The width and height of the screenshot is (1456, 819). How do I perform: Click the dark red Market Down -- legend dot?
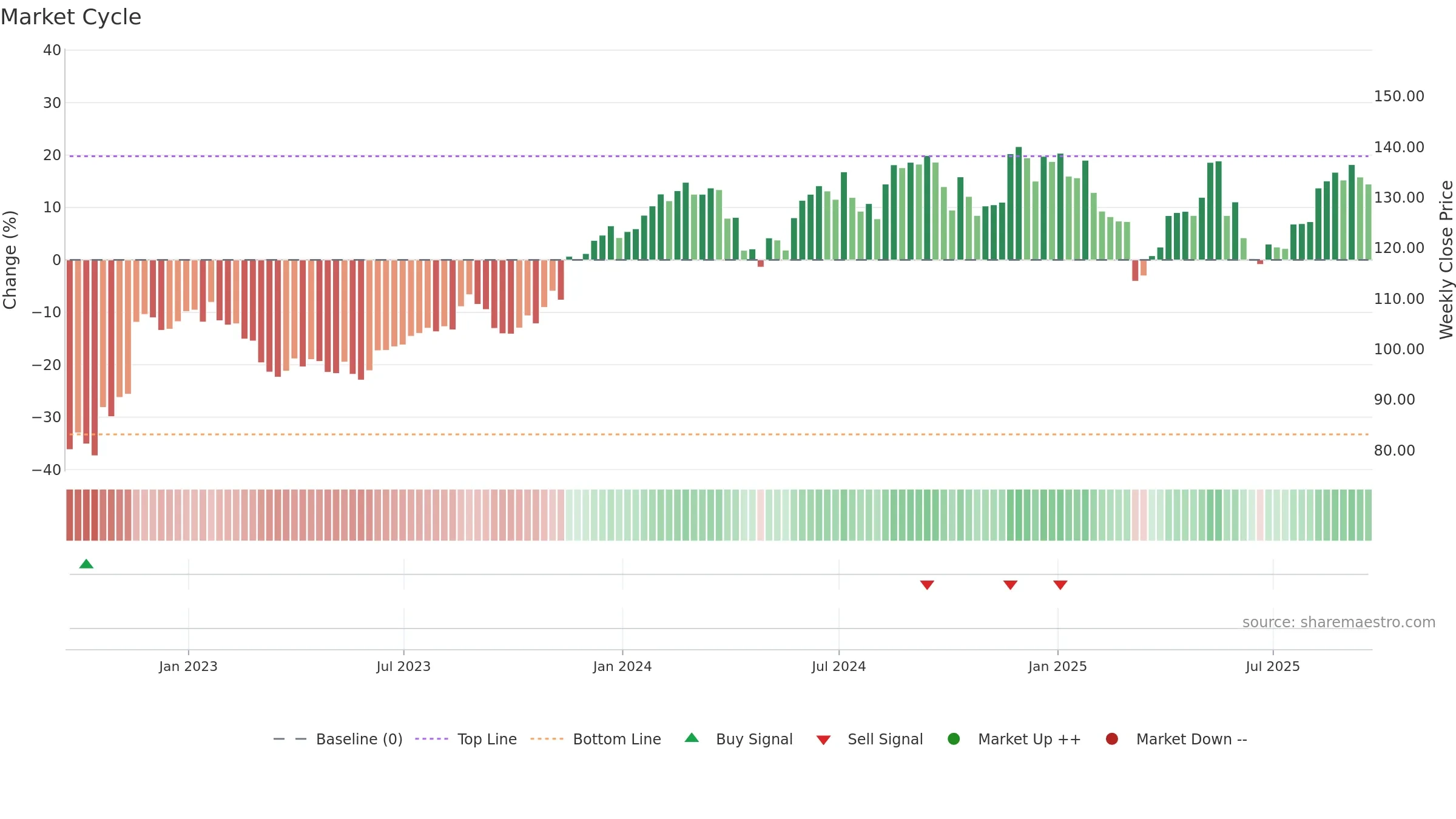1112,739
